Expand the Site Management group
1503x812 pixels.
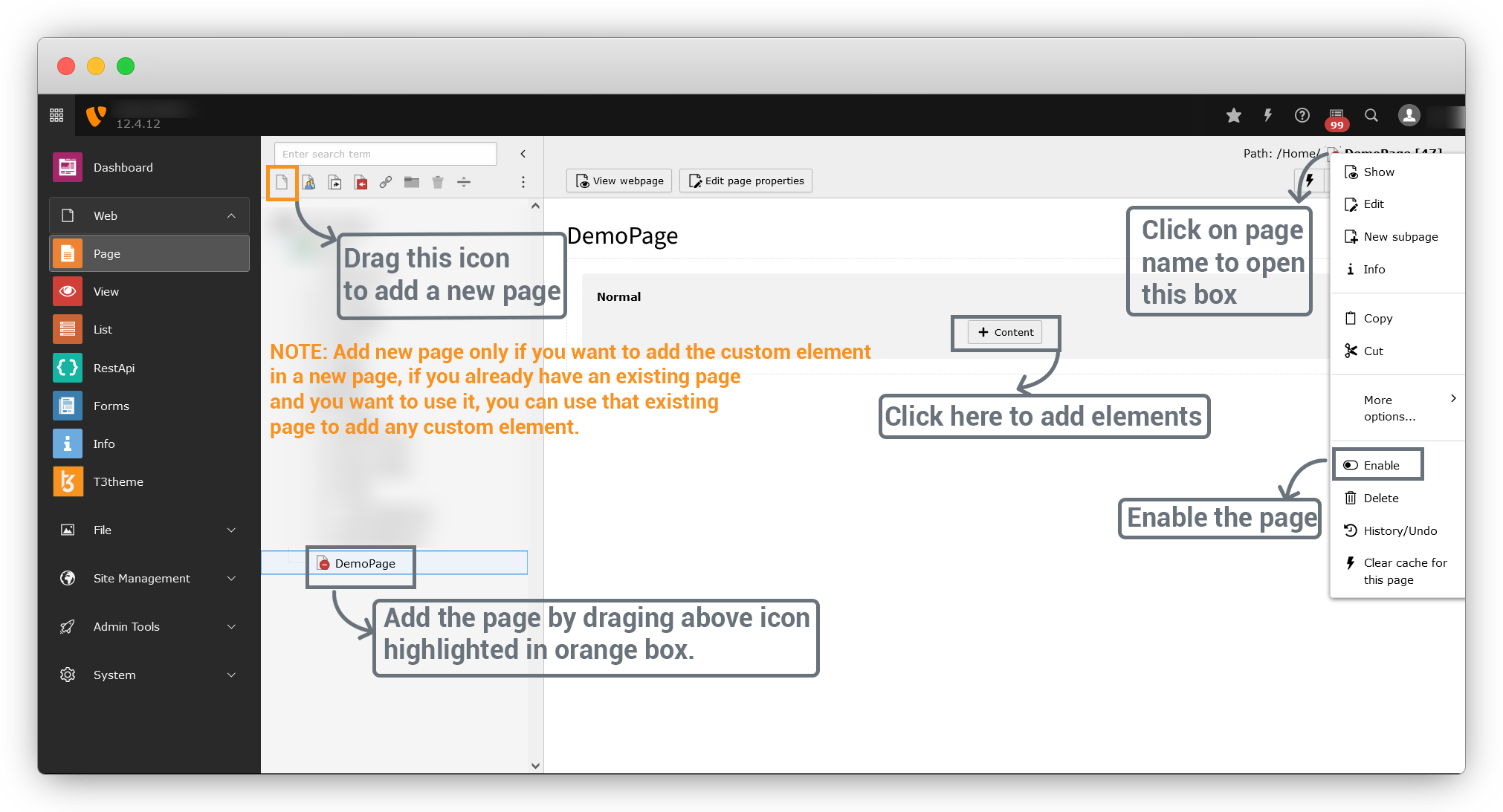tap(231, 578)
